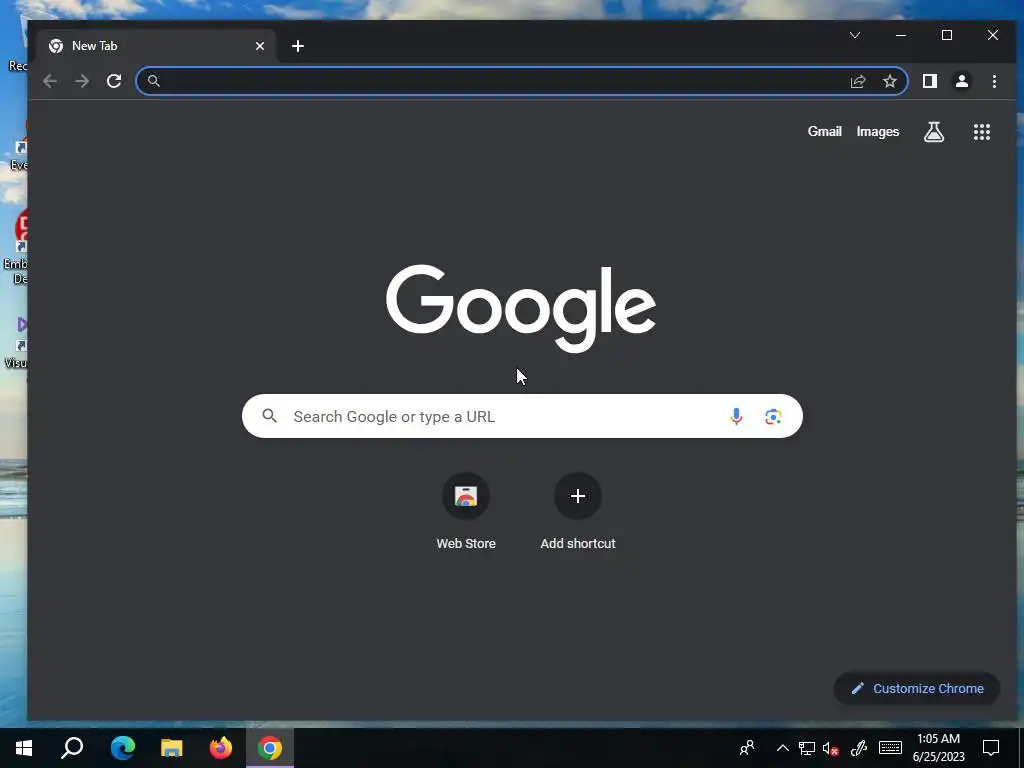Open the People icon in system tray
1024x768 pixels.
point(747,748)
